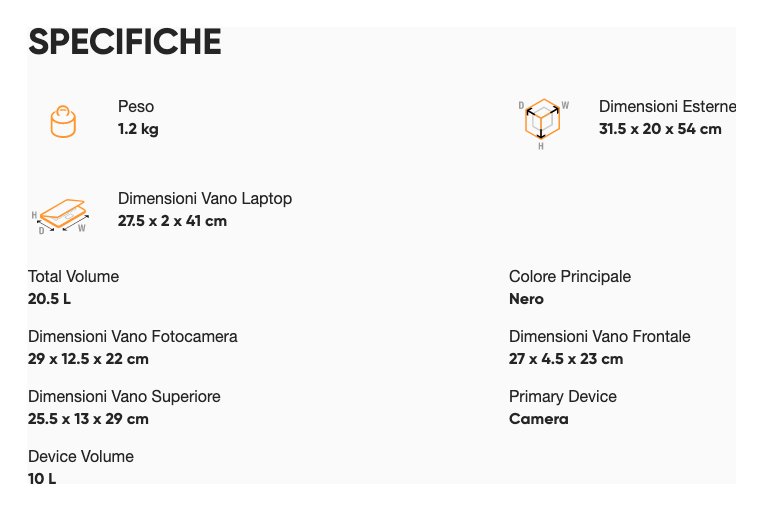This screenshot has width=763, height=511.
Task: Click the Device Volume label
Action: pyautogui.click(x=81, y=457)
